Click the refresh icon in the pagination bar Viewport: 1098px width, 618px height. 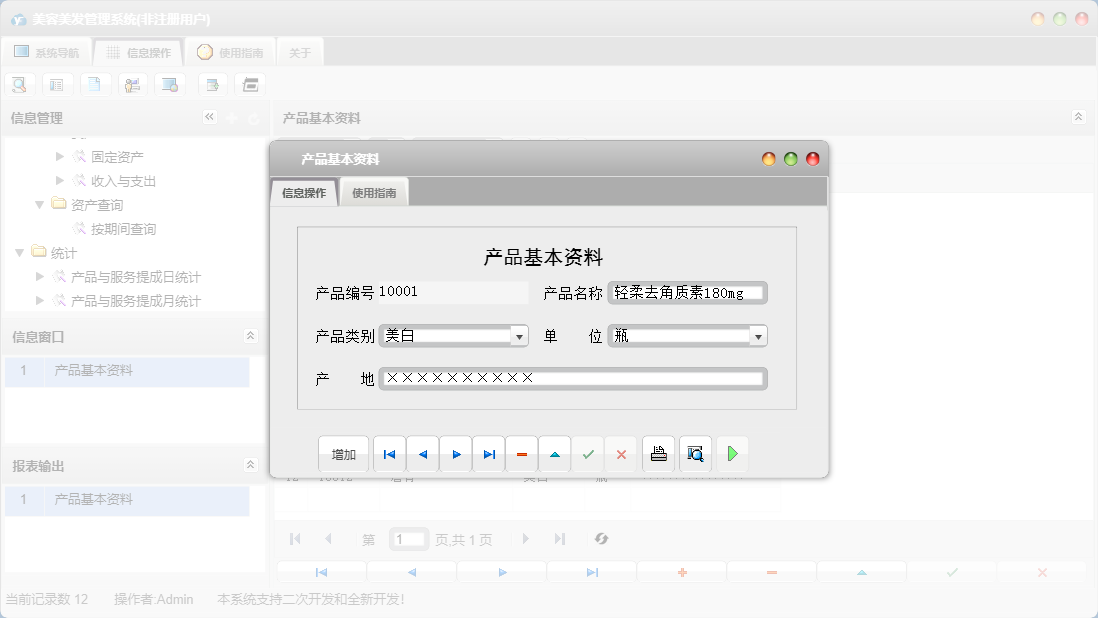pos(601,539)
